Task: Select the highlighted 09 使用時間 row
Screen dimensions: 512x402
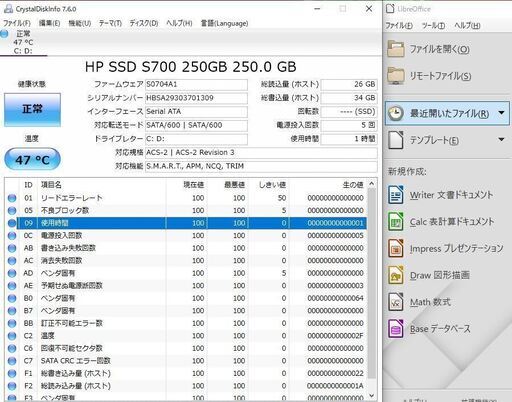Action: pos(187,223)
